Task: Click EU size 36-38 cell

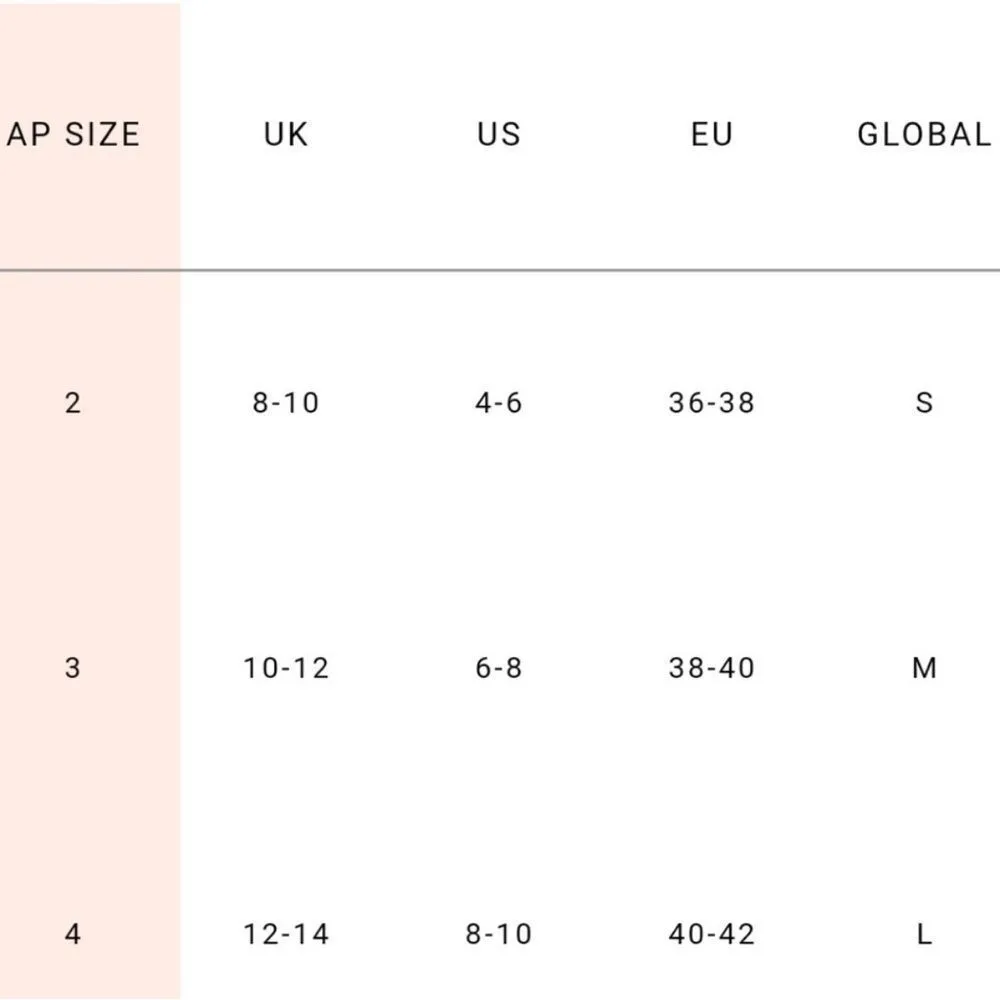Action: (712, 403)
